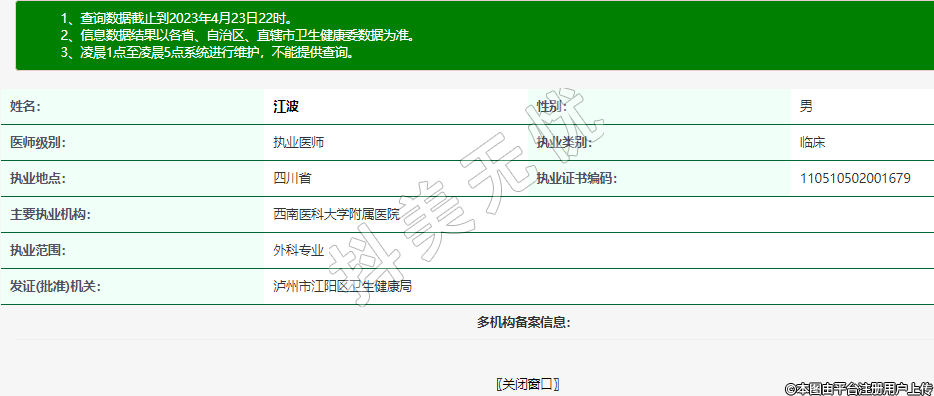Click the 四川省 location value
Viewport: 934px width, 396px height.
click(292, 179)
